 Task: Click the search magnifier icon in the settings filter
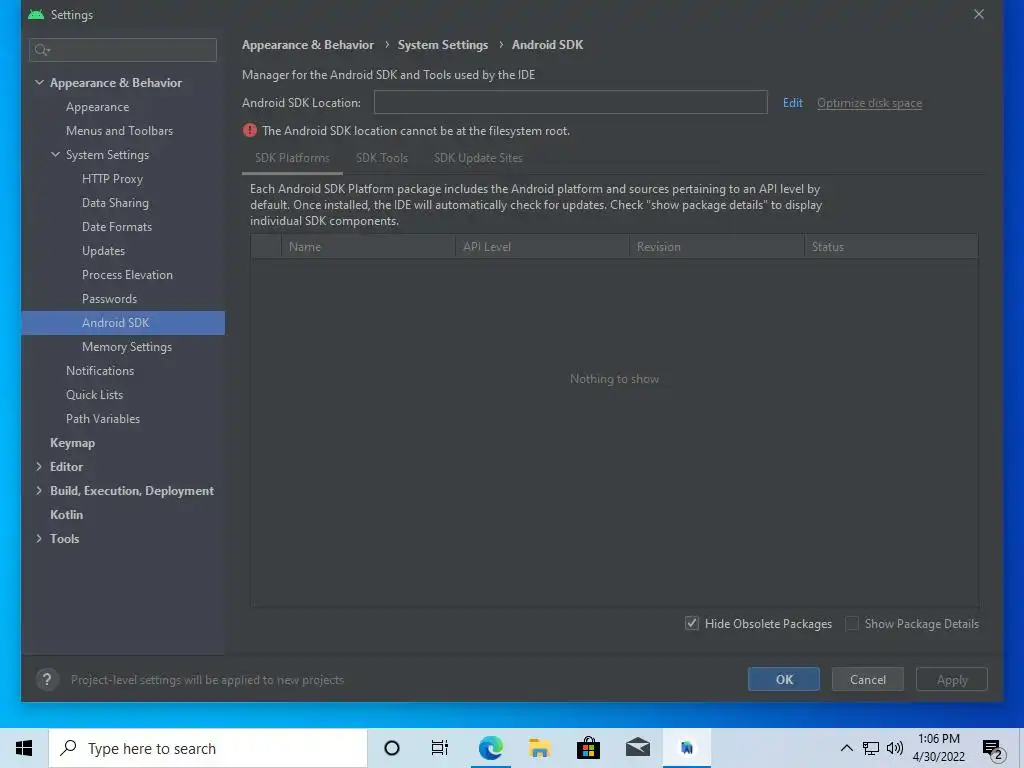click(42, 50)
